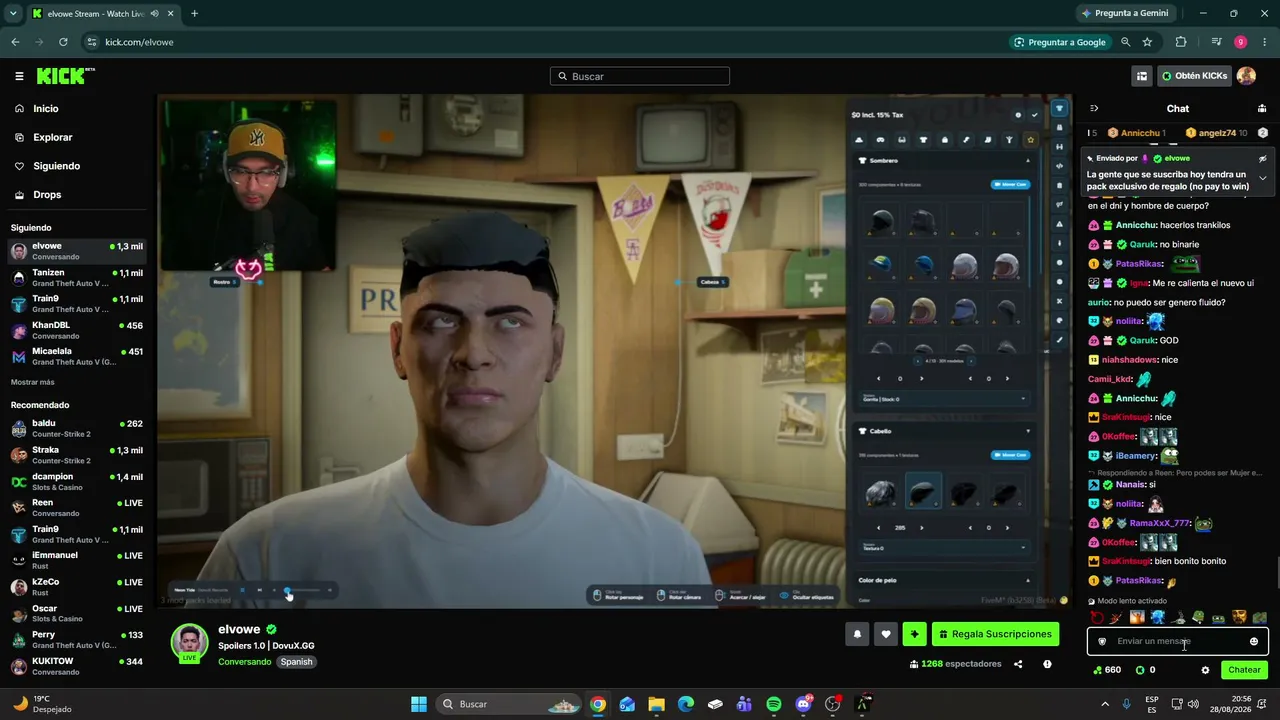1280x720 pixels.
Task: Bookmark this page with star icon
Action: [1147, 42]
